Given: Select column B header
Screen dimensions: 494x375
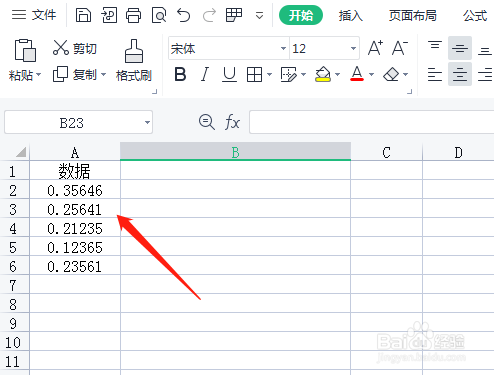Looking at the screenshot, I should pyautogui.click(x=235, y=152).
